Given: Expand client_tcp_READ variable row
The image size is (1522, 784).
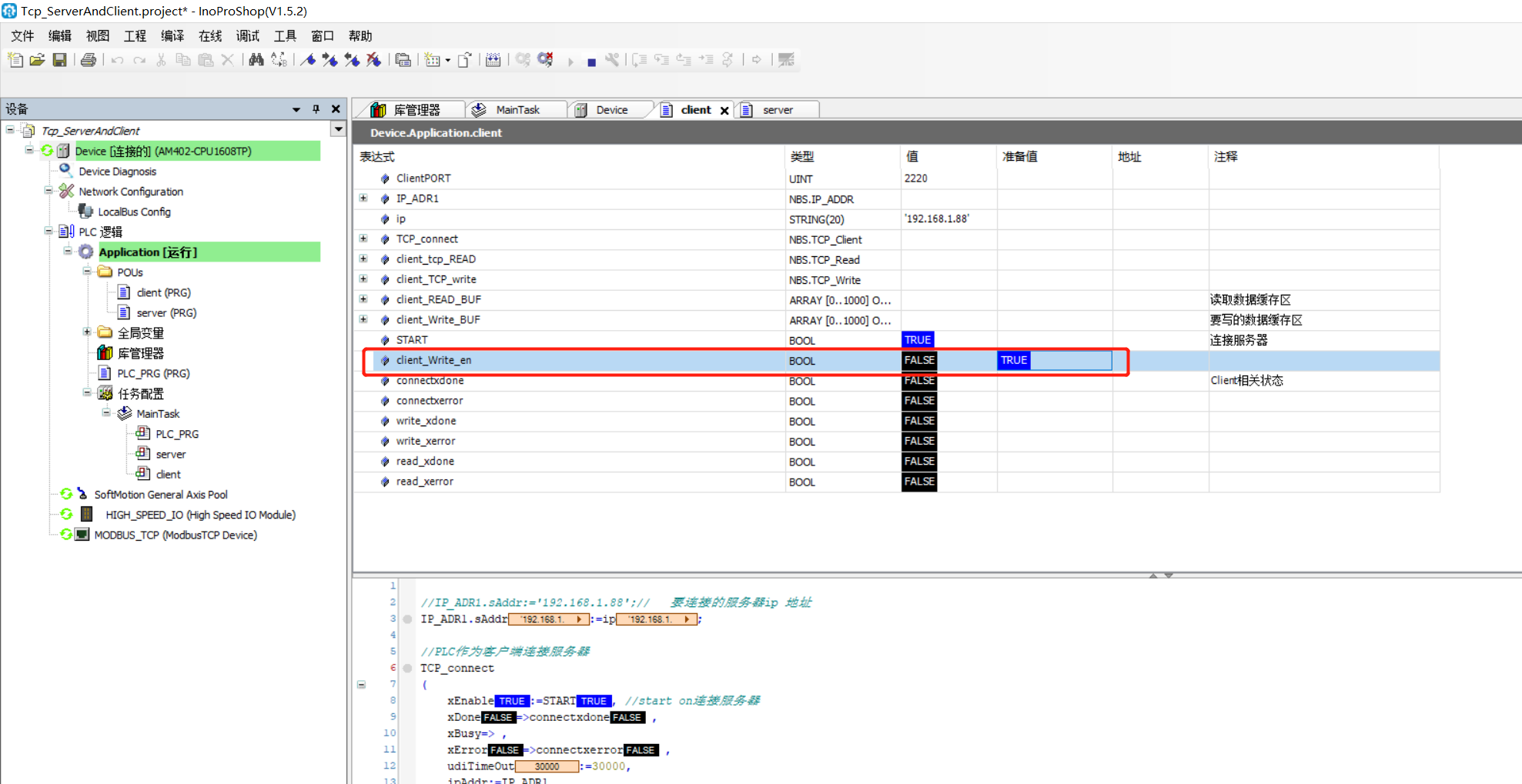Looking at the screenshot, I should (x=363, y=259).
